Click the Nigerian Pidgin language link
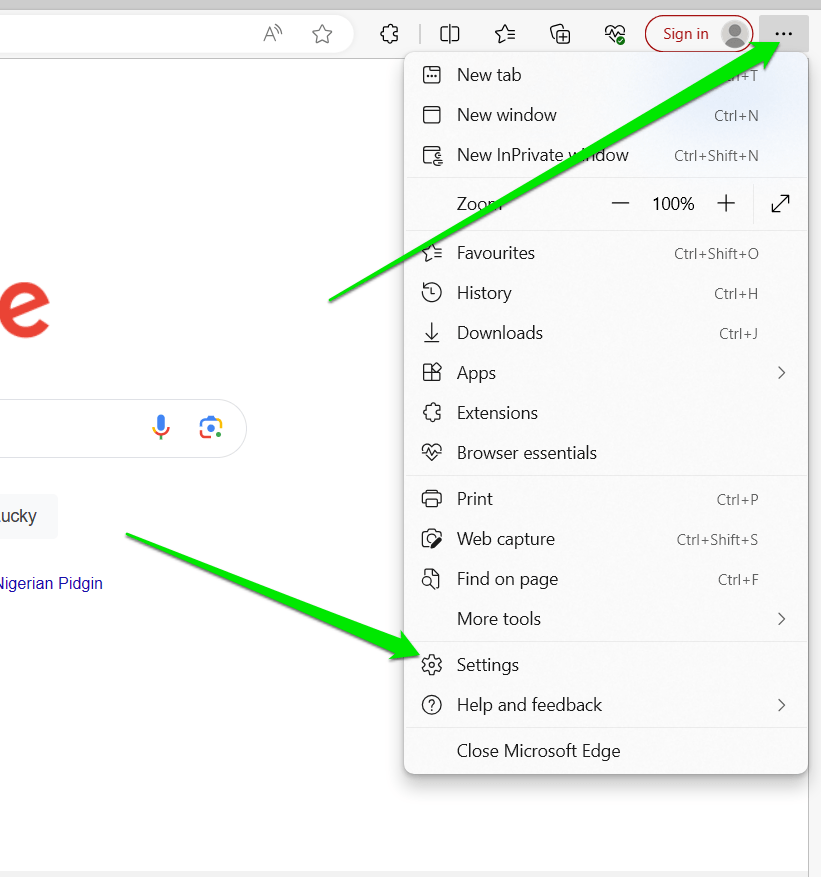The height and width of the screenshot is (877, 821). click(51, 583)
